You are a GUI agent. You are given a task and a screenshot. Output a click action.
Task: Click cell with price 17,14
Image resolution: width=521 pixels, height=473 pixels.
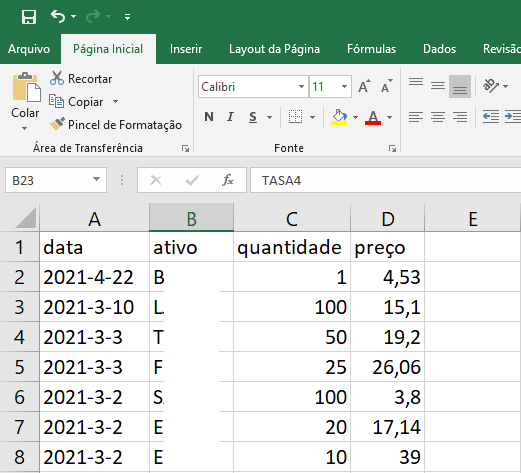tap(387, 427)
